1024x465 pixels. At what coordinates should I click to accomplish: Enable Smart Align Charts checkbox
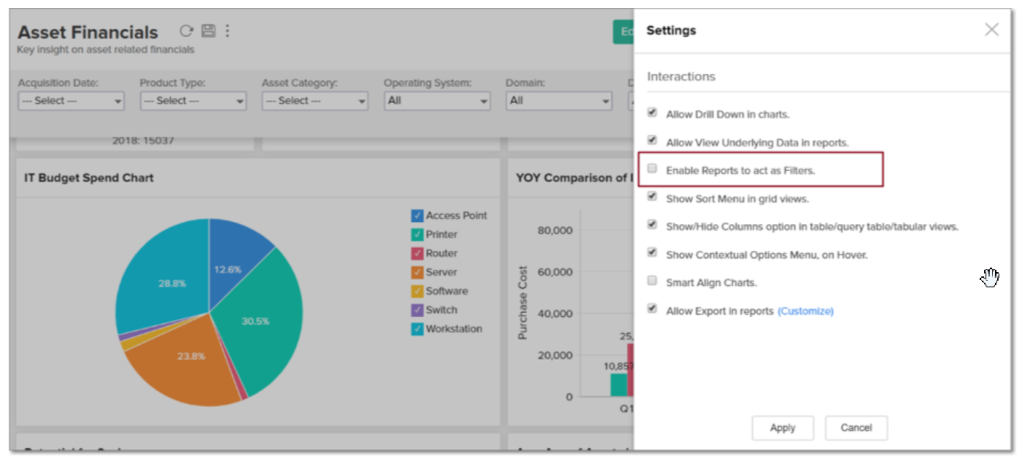click(x=653, y=282)
